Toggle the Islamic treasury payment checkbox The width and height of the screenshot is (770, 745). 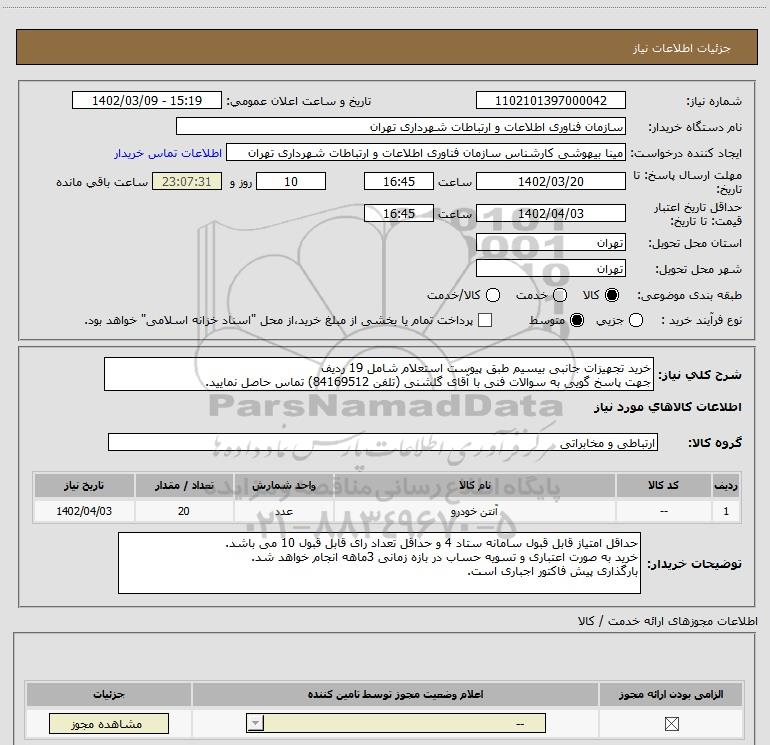pos(486,320)
